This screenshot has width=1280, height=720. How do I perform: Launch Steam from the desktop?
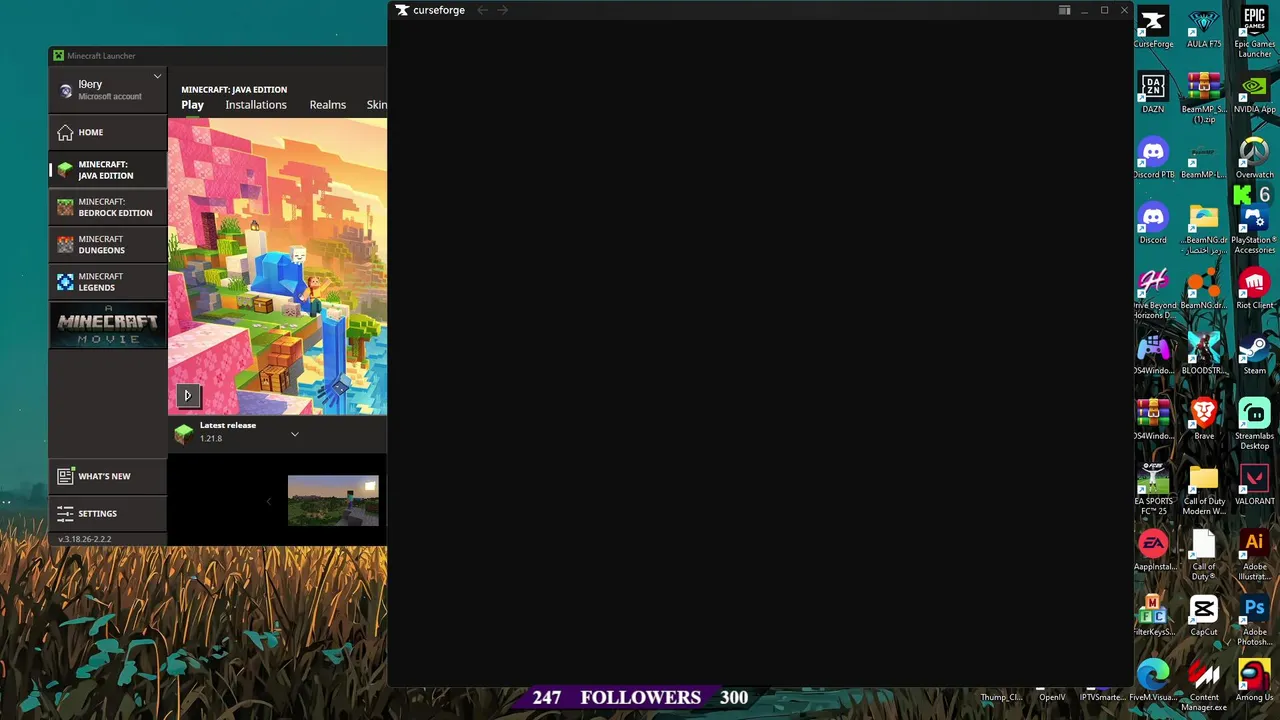[1254, 355]
